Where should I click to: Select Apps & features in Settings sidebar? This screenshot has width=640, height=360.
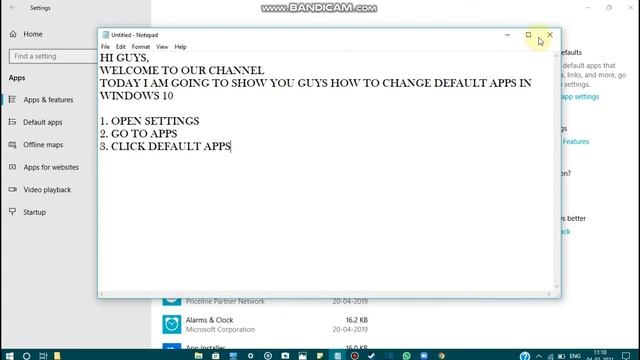click(48, 100)
